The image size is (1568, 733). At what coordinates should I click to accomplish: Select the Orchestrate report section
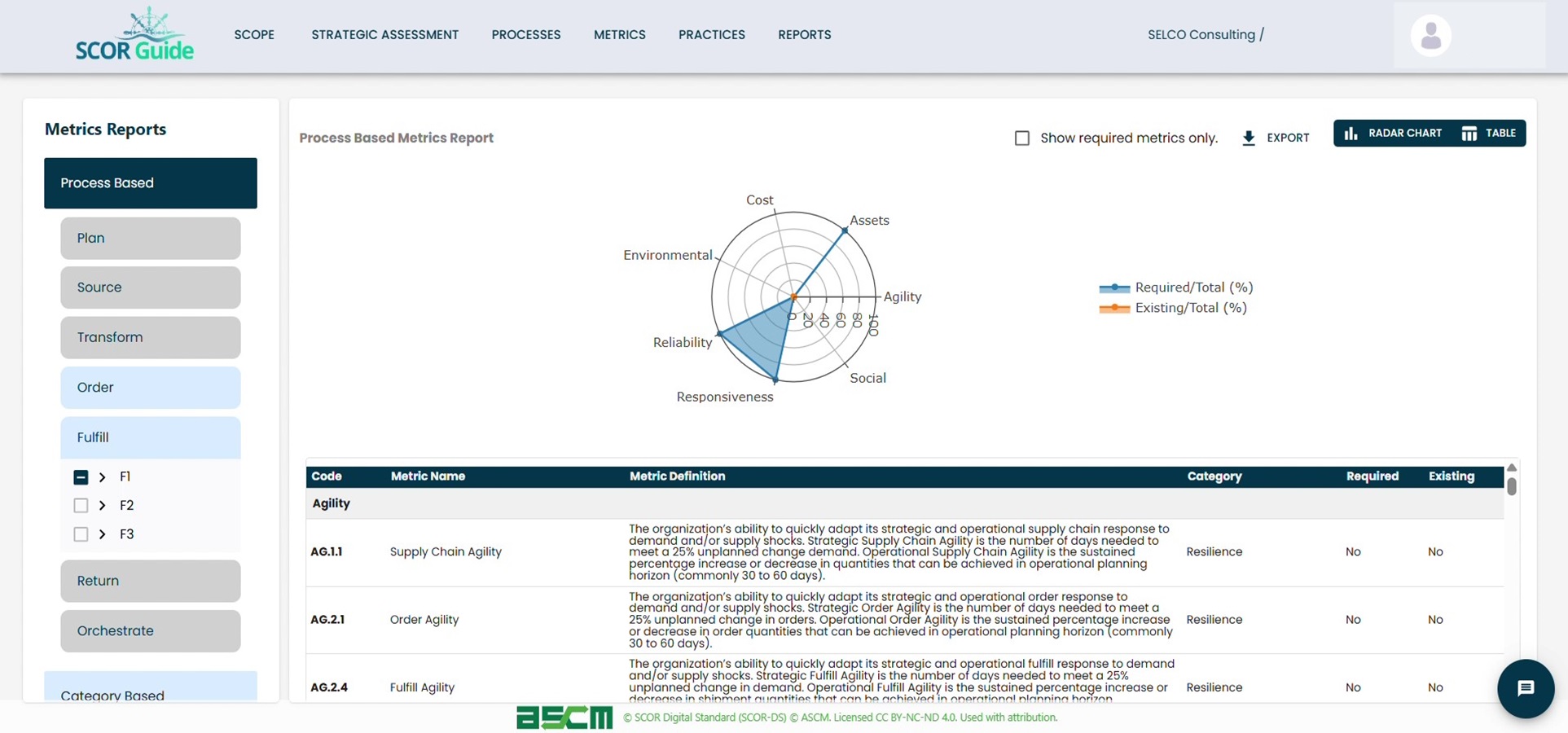point(150,630)
